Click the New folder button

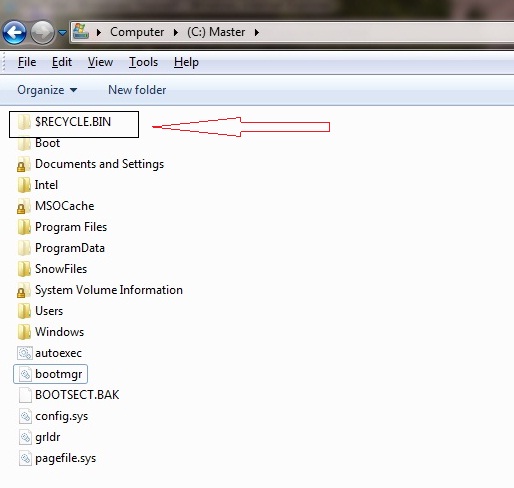coord(137,90)
